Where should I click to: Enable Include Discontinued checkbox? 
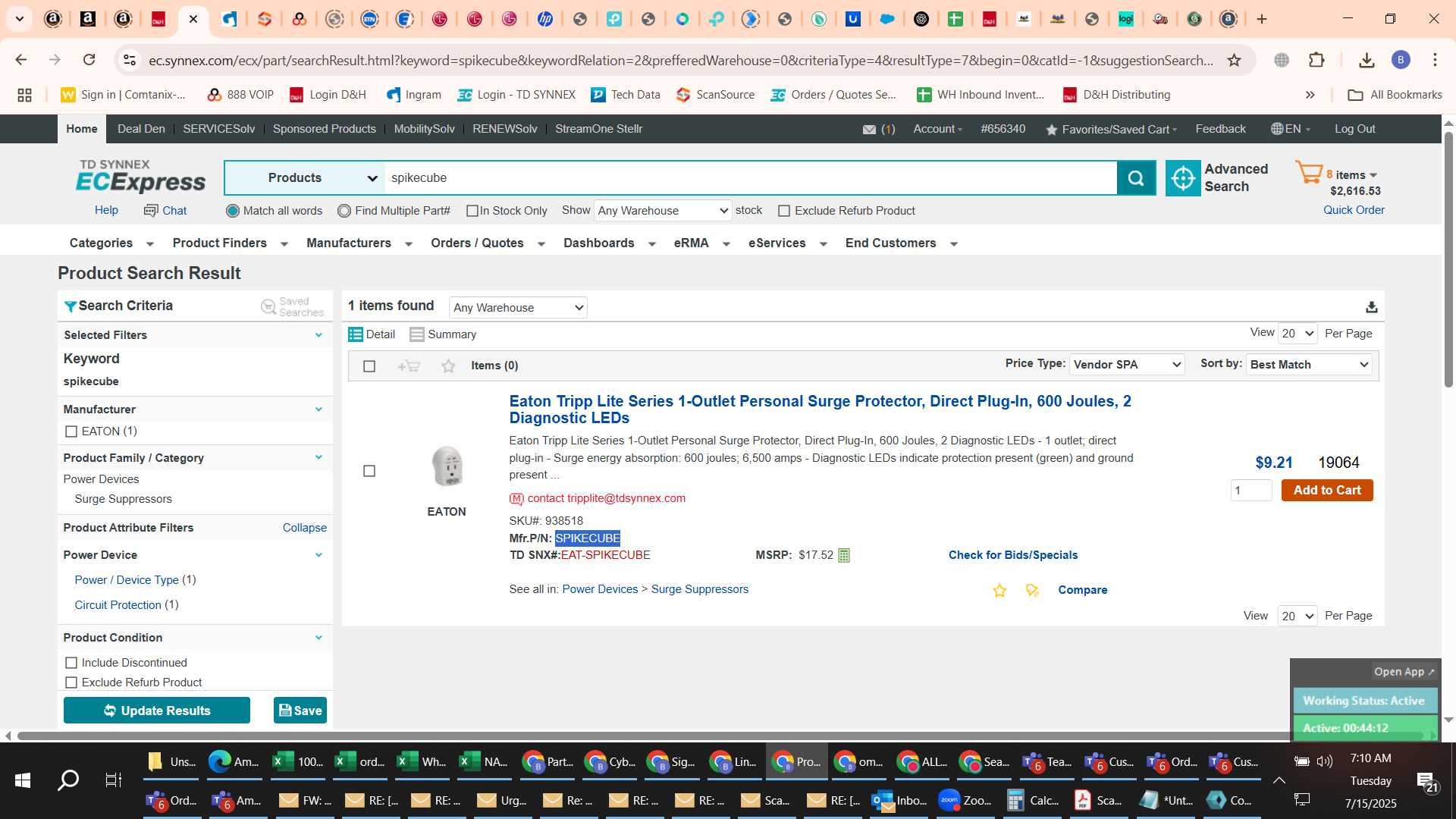pos(71,663)
